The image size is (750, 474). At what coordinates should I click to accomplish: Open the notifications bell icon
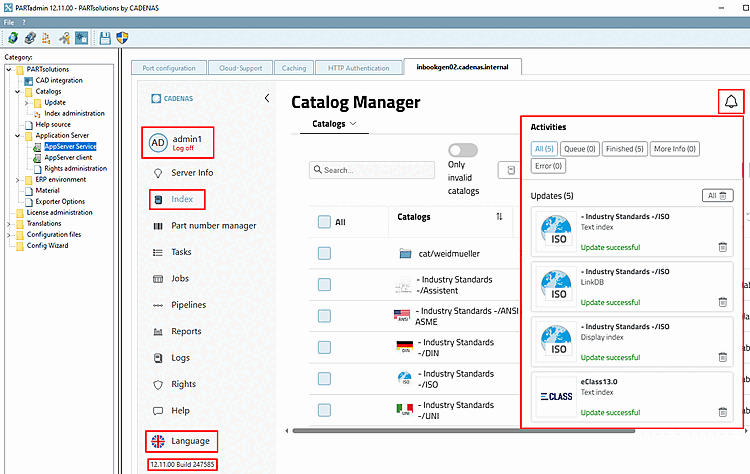731,101
